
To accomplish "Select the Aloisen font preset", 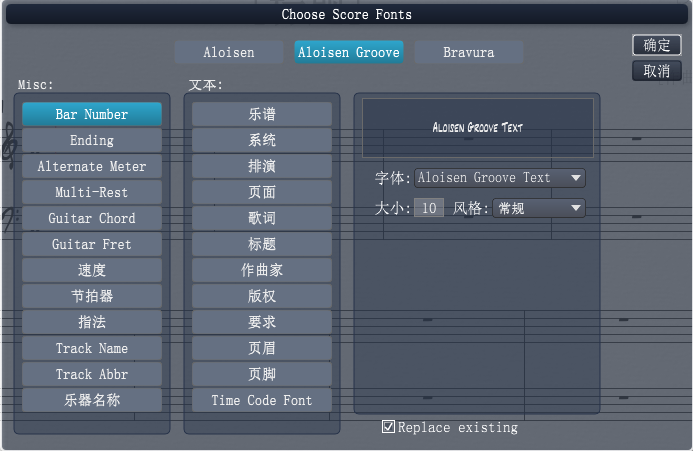I will pos(229,52).
